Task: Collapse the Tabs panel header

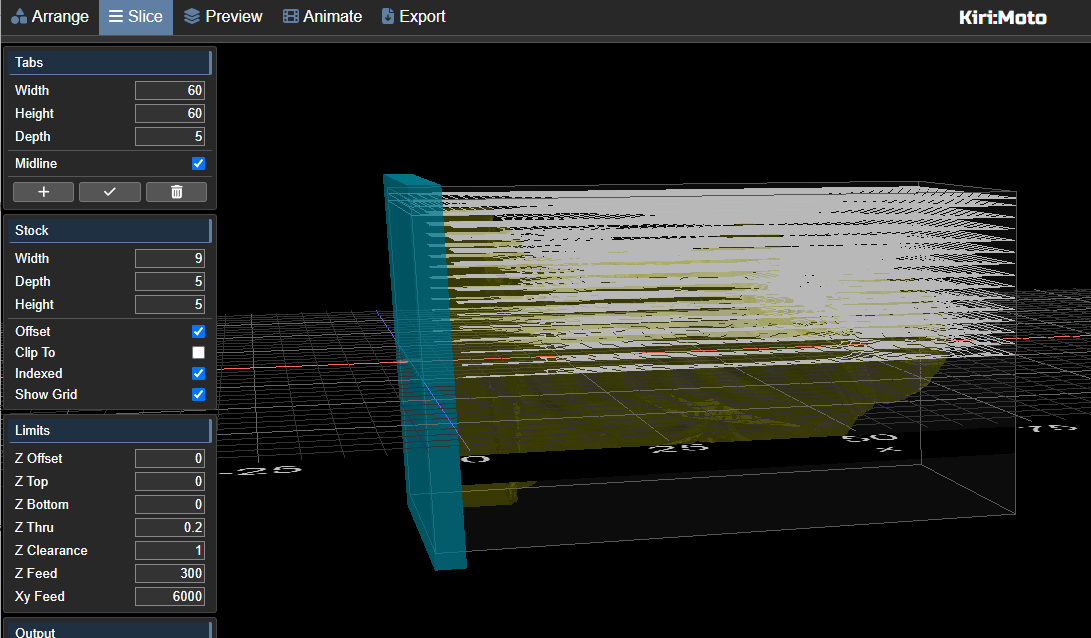Action: [x=109, y=63]
